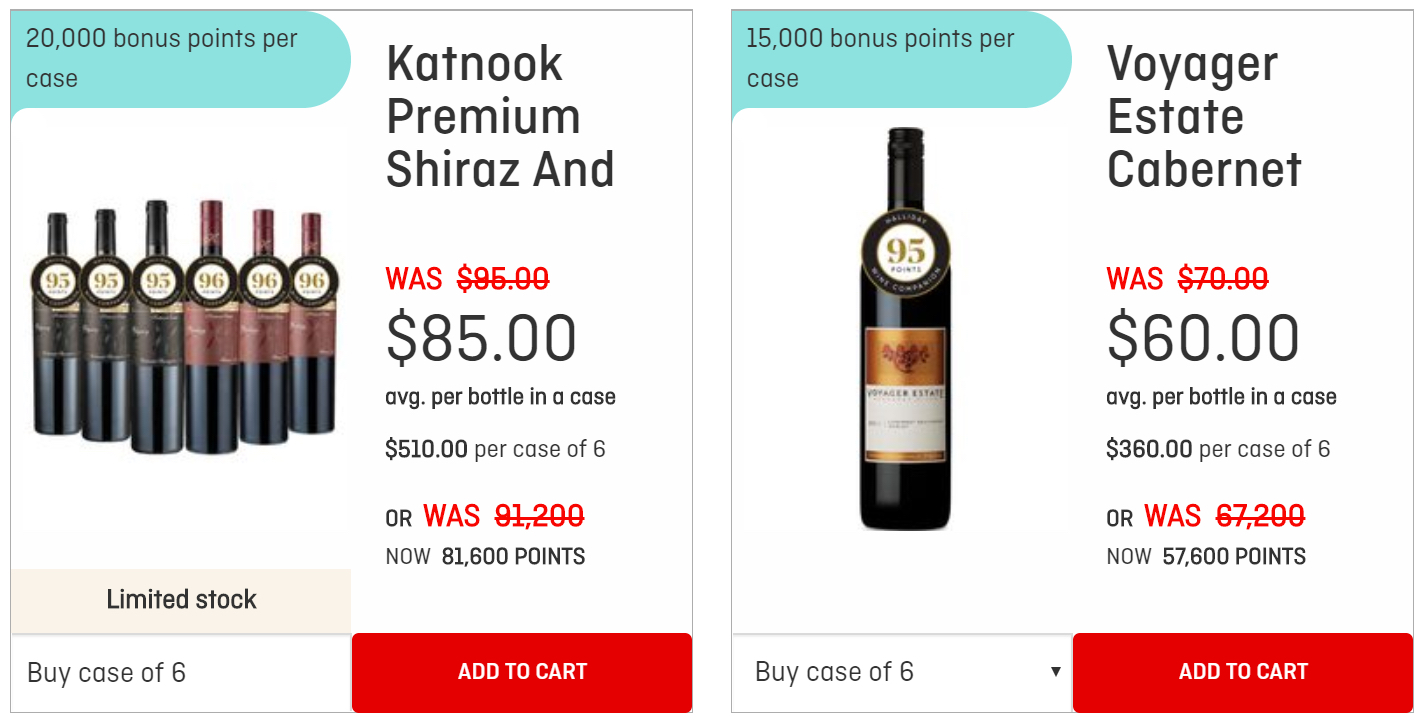
Task: Open the Katnook Premium Shiraz product title
Action: click(500, 117)
